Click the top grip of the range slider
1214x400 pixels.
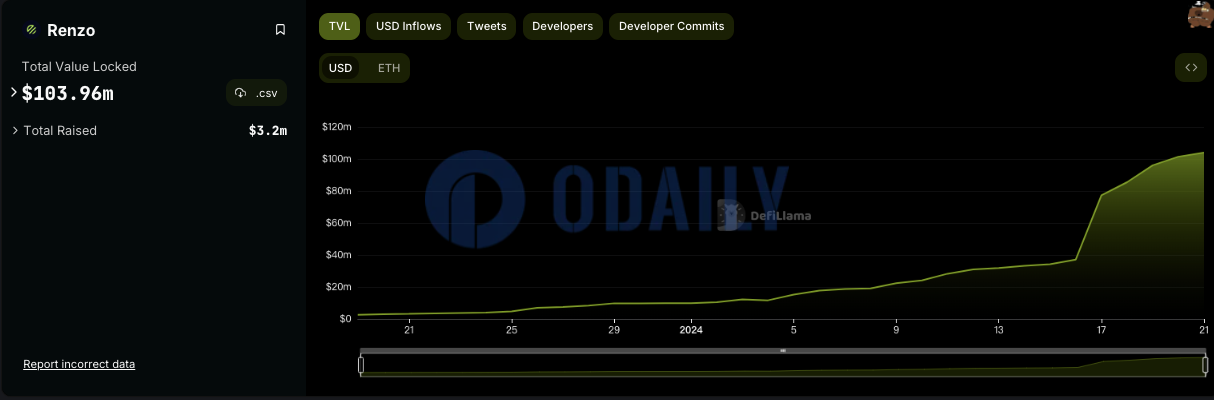pos(783,351)
